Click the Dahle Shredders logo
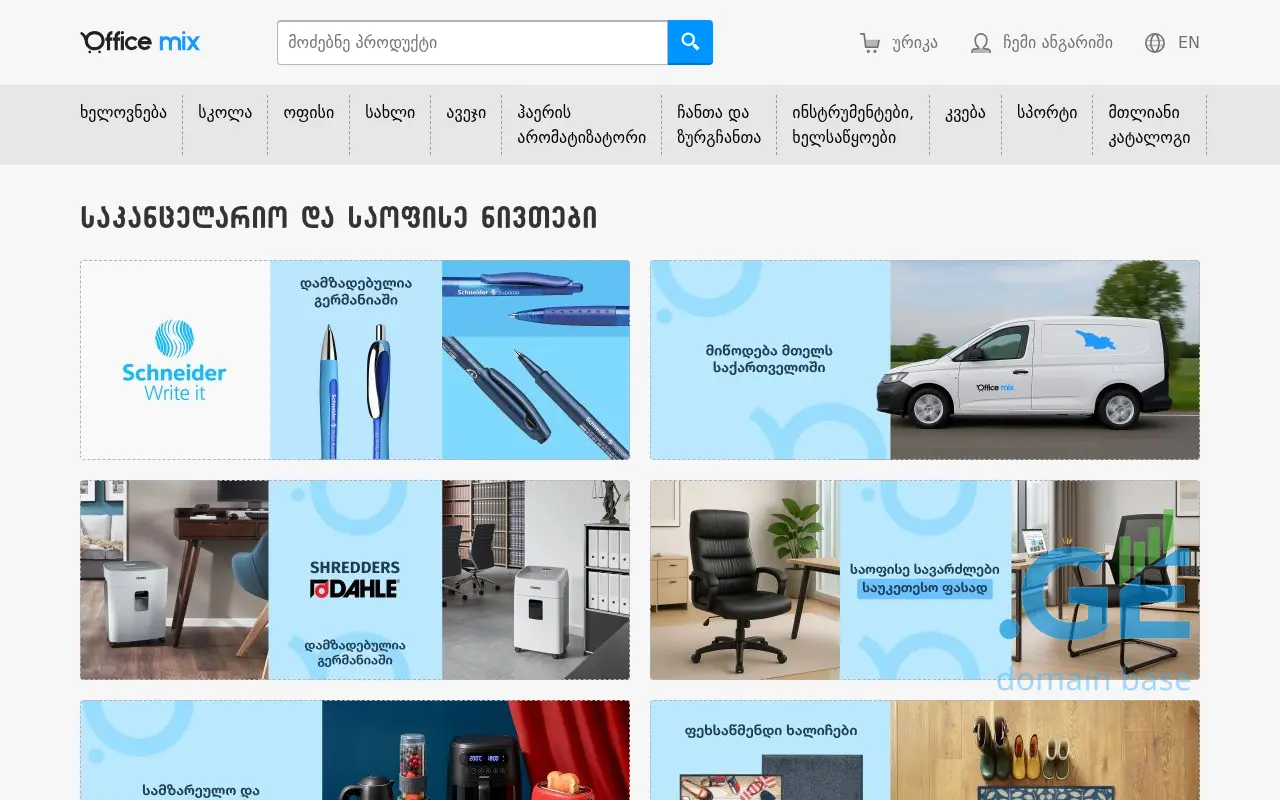 click(354, 580)
